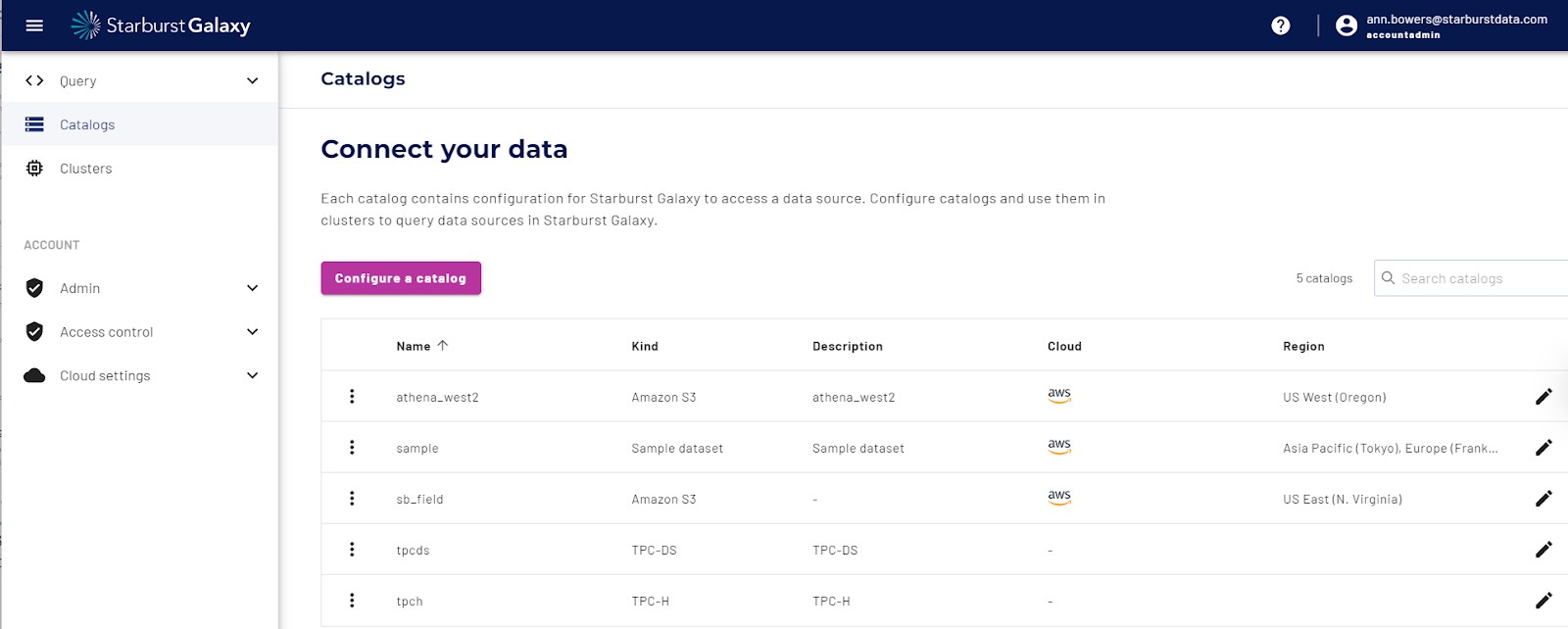The width and height of the screenshot is (1568, 629).
Task: Click the Catalogs page title
Action: click(x=363, y=78)
